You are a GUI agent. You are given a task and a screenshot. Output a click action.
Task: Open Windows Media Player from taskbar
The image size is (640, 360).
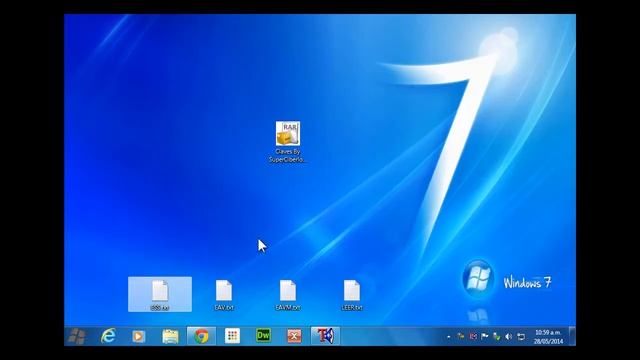(139, 336)
